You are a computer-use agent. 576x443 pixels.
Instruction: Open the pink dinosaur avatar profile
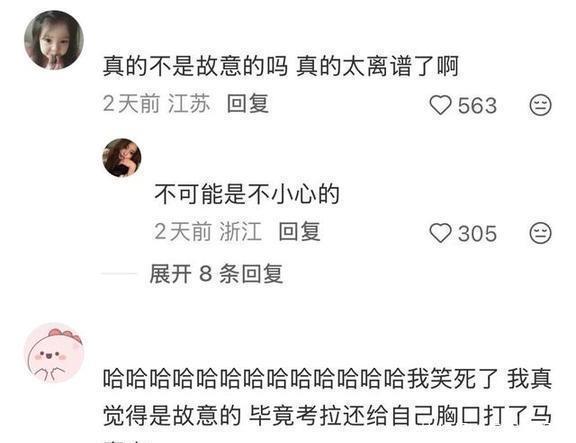[x=54, y=353]
